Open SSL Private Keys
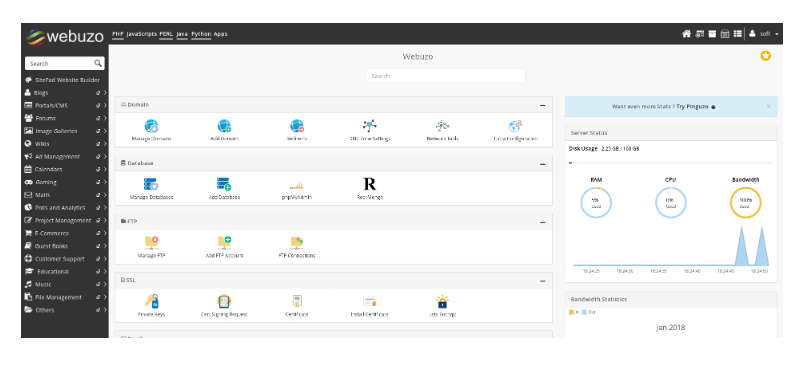The width and height of the screenshot is (792, 389). (152, 301)
